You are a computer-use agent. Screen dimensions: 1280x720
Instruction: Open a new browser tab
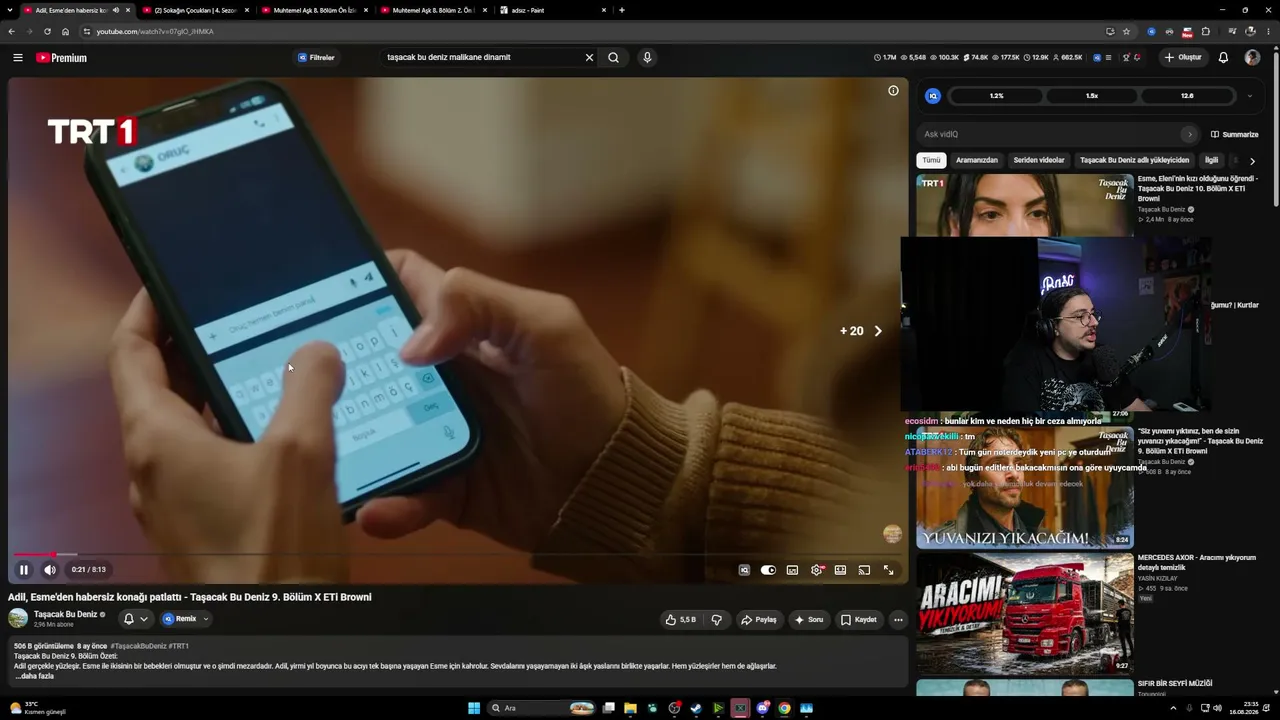(622, 10)
